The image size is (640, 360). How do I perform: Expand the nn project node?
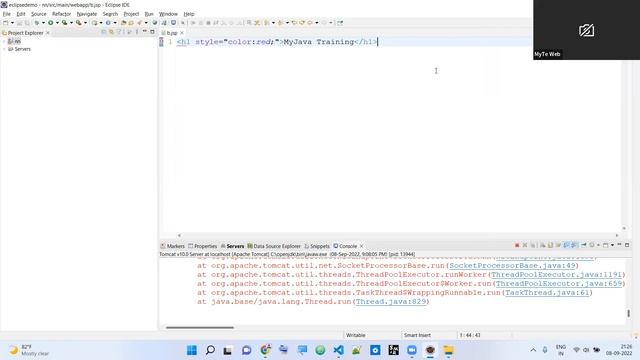tap(4, 41)
